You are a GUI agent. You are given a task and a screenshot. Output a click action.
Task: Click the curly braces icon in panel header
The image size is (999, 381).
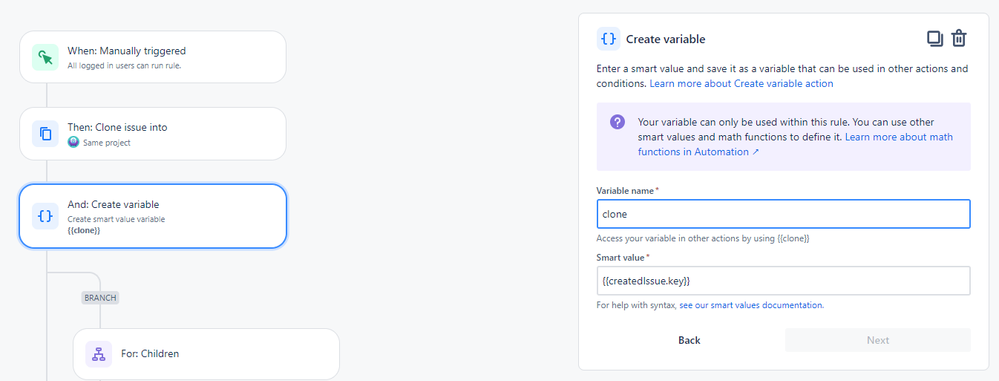click(608, 39)
